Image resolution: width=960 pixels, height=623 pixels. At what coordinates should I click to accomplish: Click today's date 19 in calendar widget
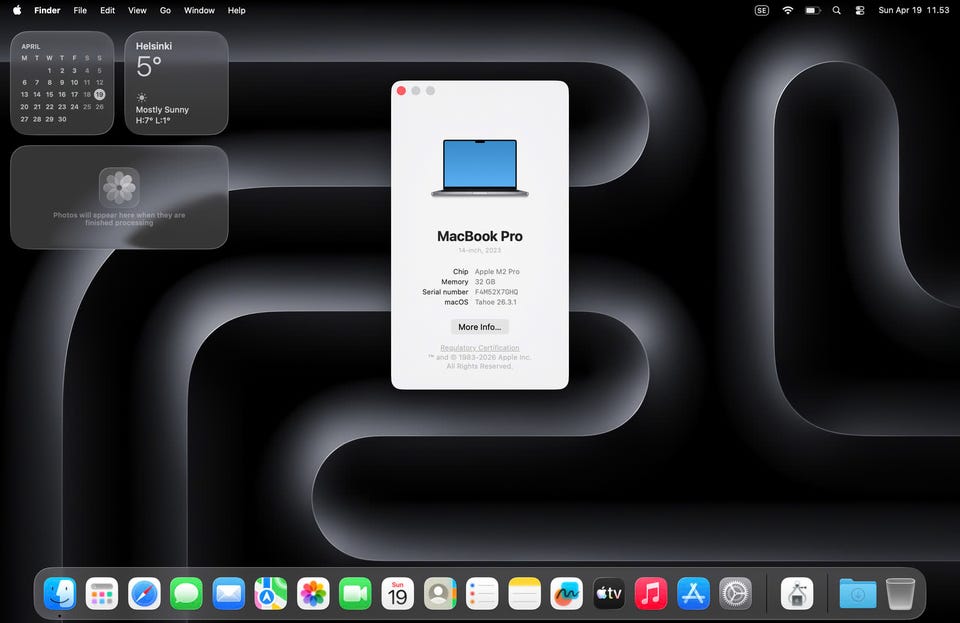coord(99,94)
